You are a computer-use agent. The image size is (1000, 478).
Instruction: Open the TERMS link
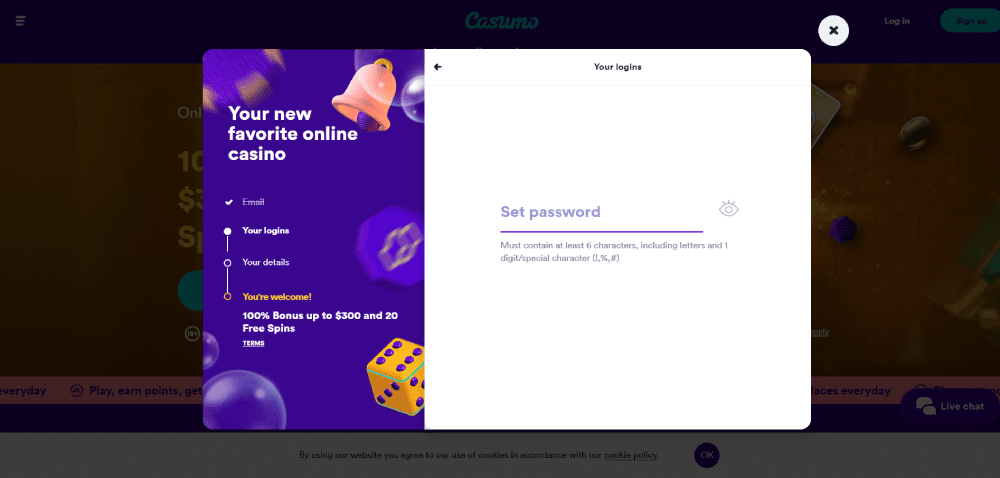(x=253, y=344)
